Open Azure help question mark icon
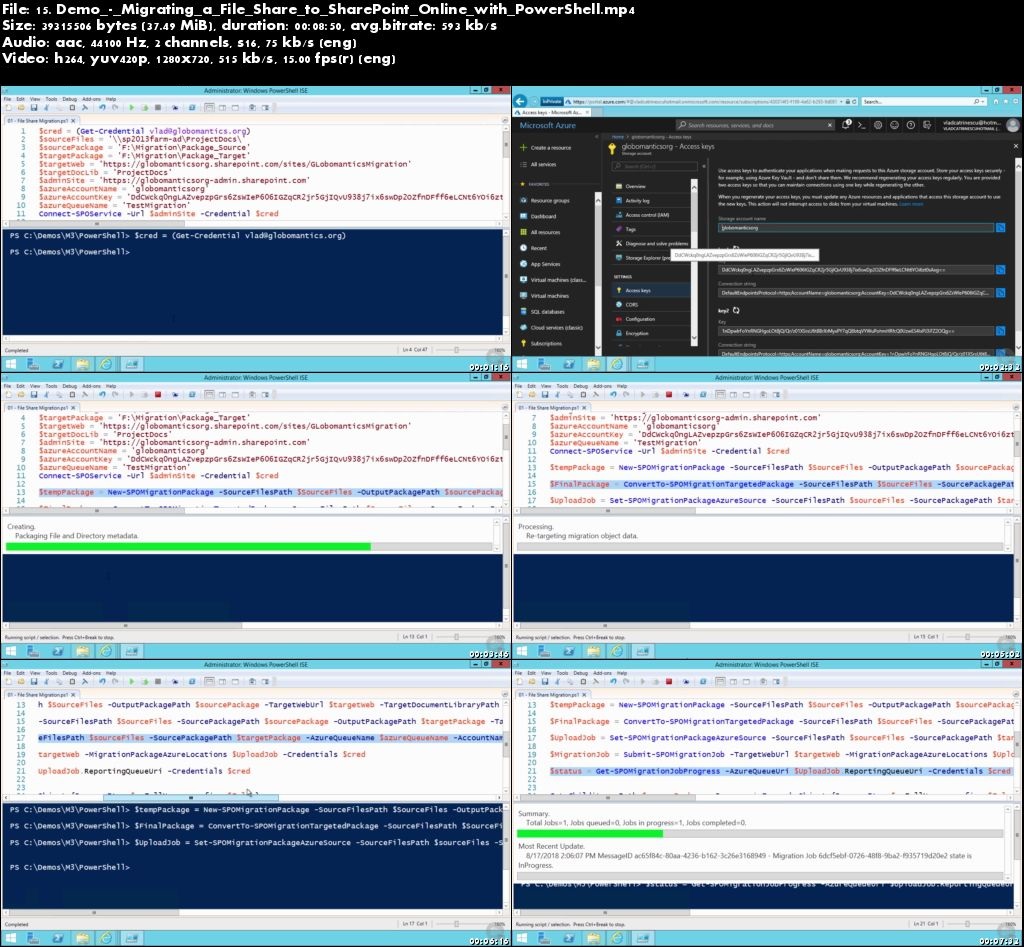 click(911, 125)
